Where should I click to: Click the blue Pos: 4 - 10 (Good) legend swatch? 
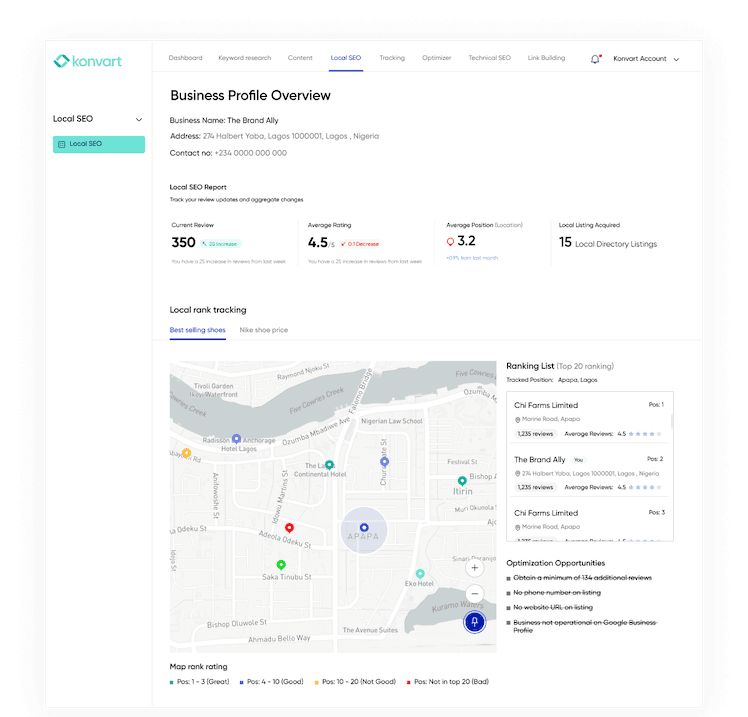coord(242,682)
